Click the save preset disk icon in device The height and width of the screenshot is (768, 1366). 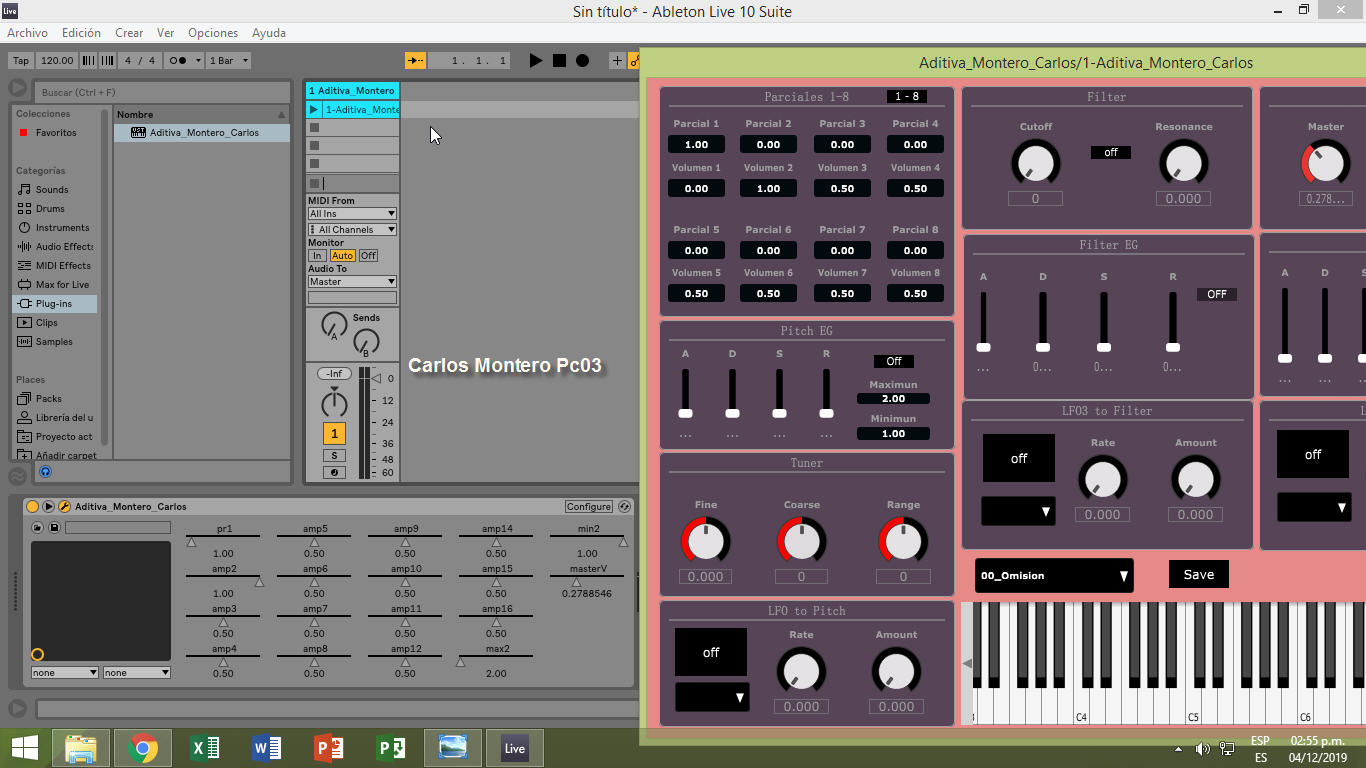click(x=55, y=527)
